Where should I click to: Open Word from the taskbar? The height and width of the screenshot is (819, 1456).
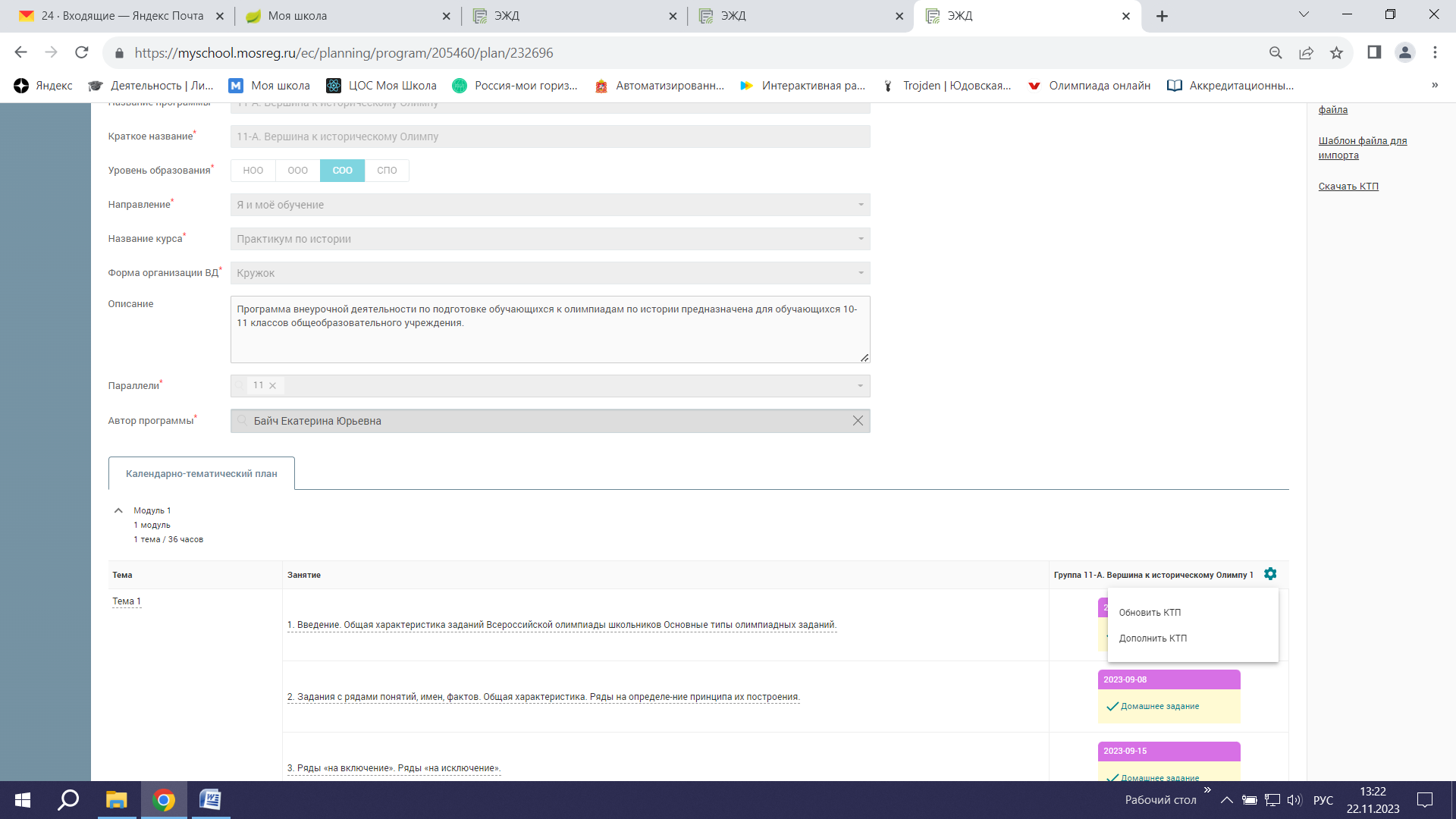point(210,800)
